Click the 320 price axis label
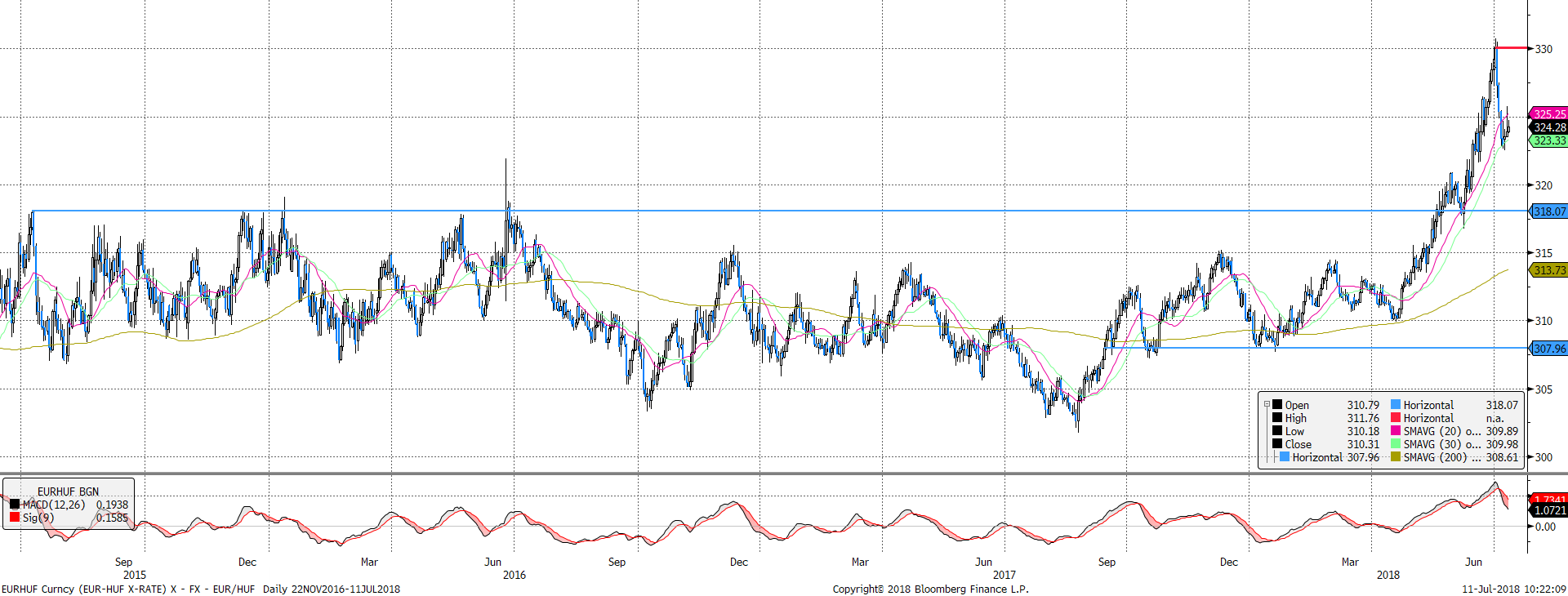This screenshot has width=1568, height=596. tap(1543, 185)
